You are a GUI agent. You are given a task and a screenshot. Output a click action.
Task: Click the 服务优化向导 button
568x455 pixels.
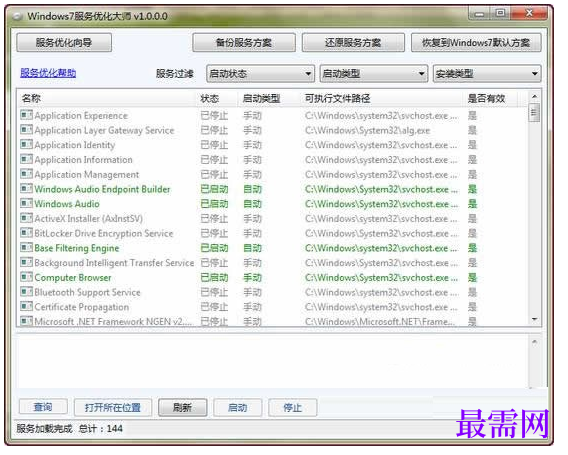[64, 43]
